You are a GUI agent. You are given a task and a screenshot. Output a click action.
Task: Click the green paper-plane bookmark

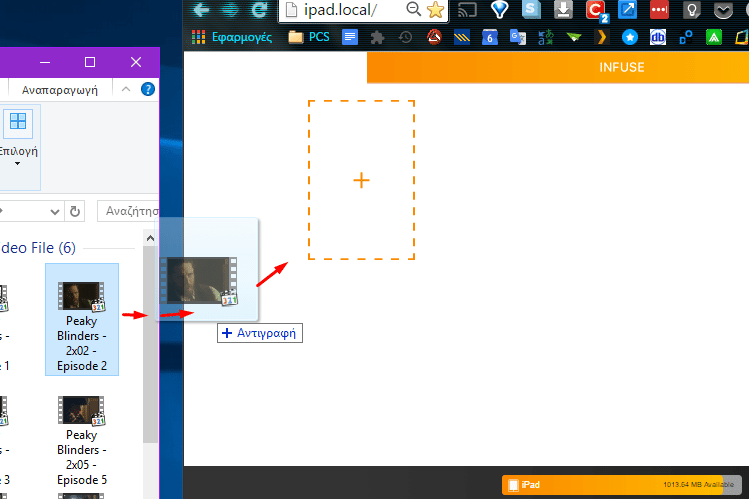pyautogui.click(x=574, y=37)
